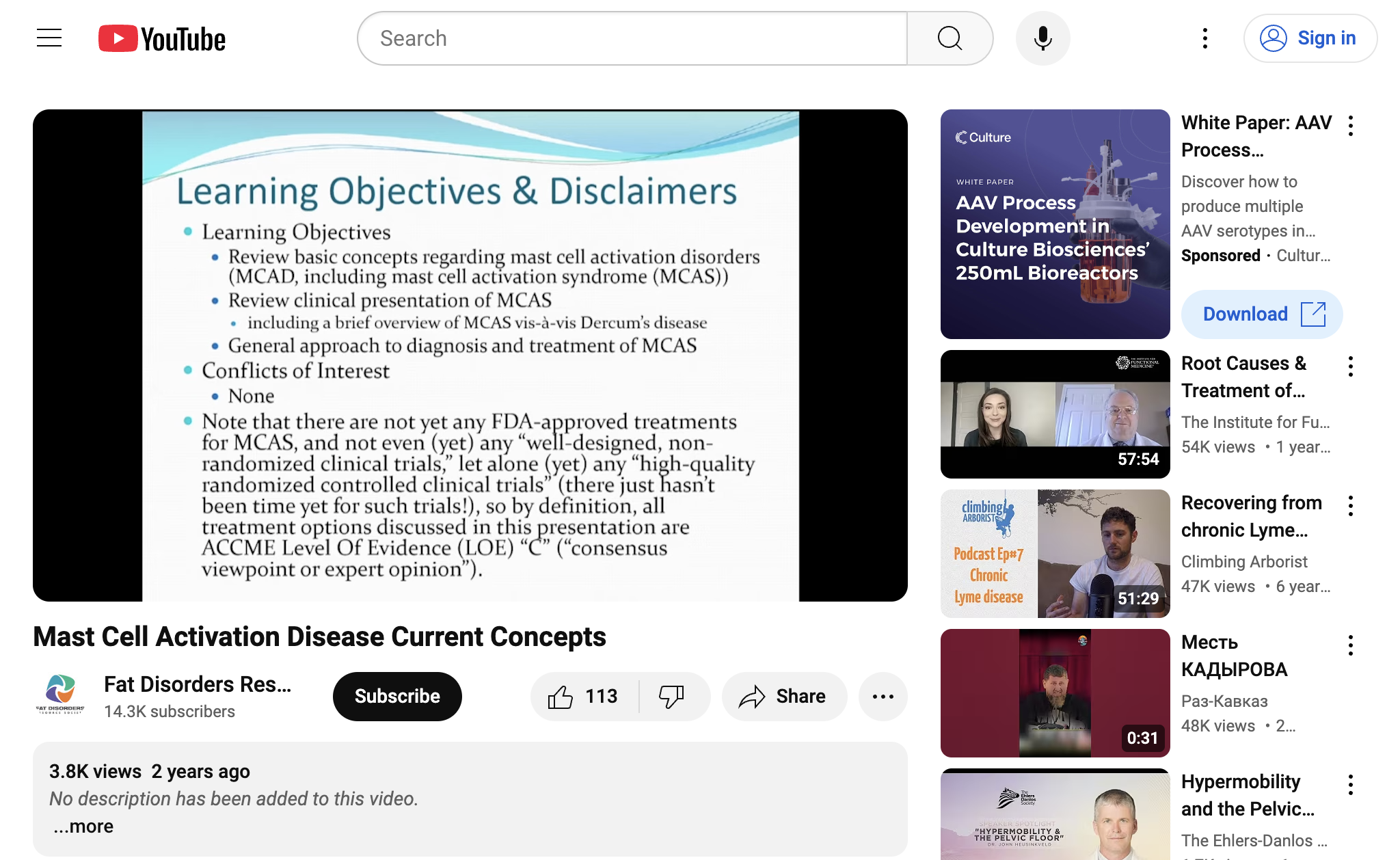Screen dimensions: 1400x860
Task: Click the Climbing Arborist channel name
Action: coord(1244,562)
